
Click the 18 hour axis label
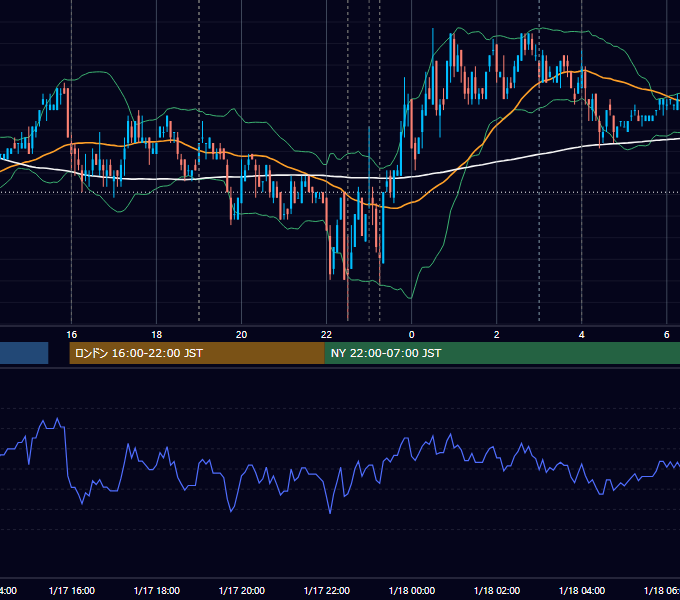(157, 335)
